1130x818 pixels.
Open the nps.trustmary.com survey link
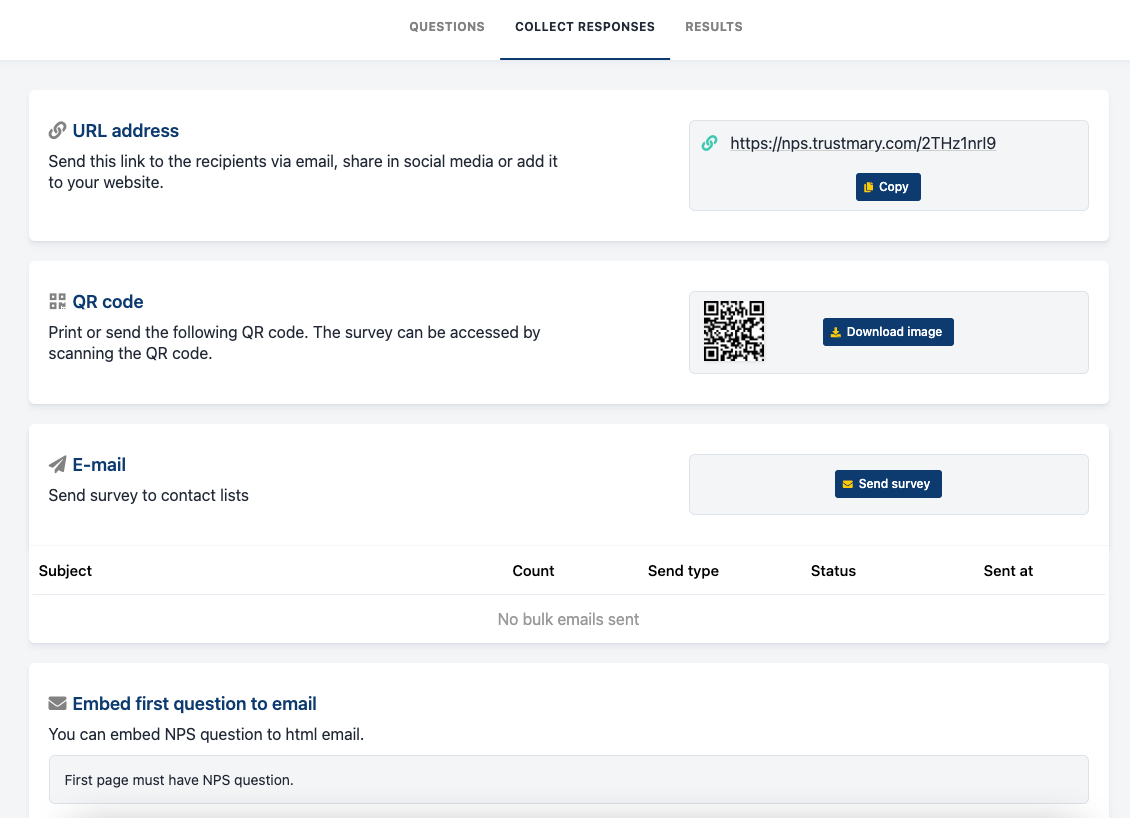point(863,143)
